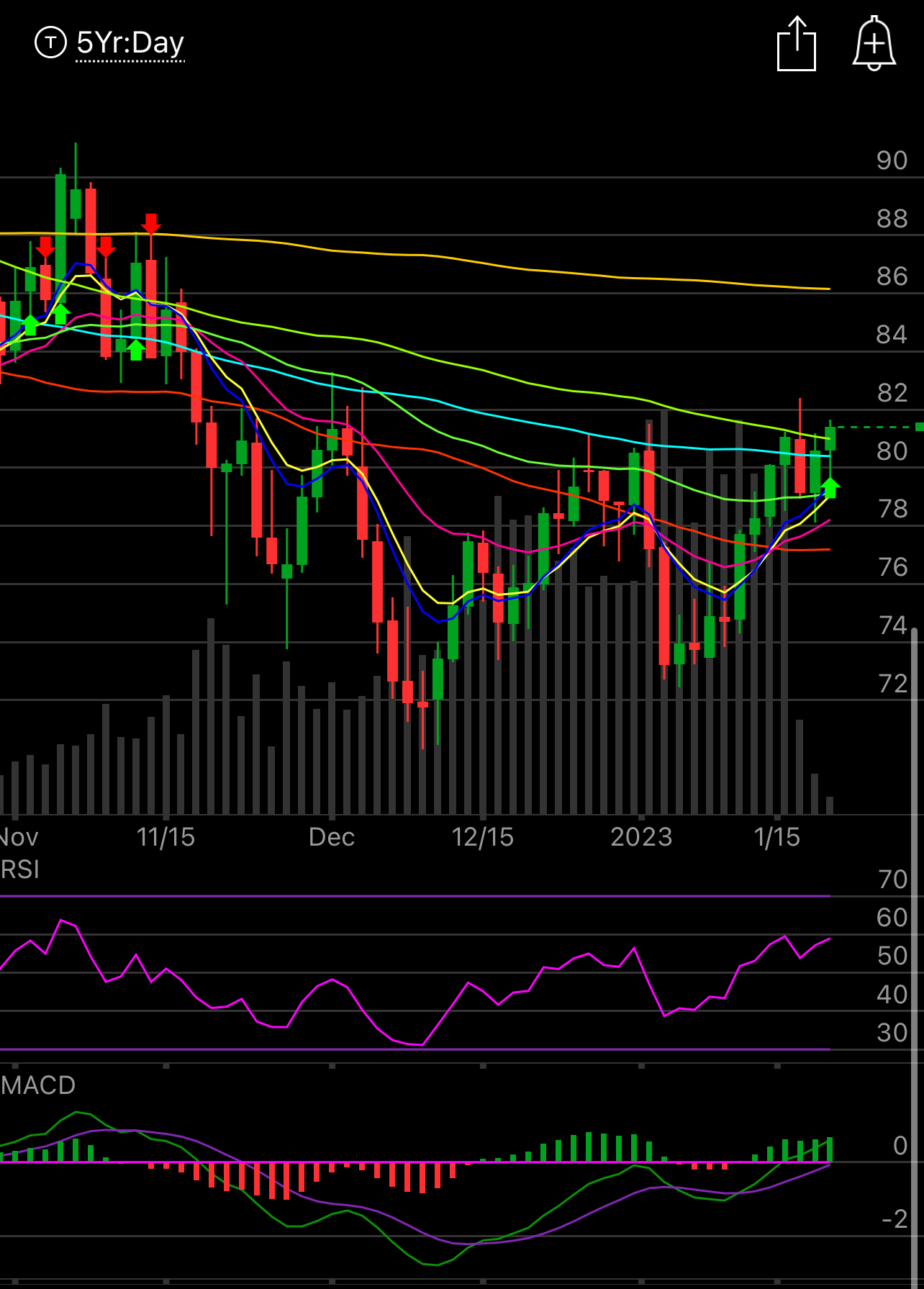The height and width of the screenshot is (1289, 924).
Task: Click the 1/15 date axis label
Action: pyautogui.click(x=777, y=837)
